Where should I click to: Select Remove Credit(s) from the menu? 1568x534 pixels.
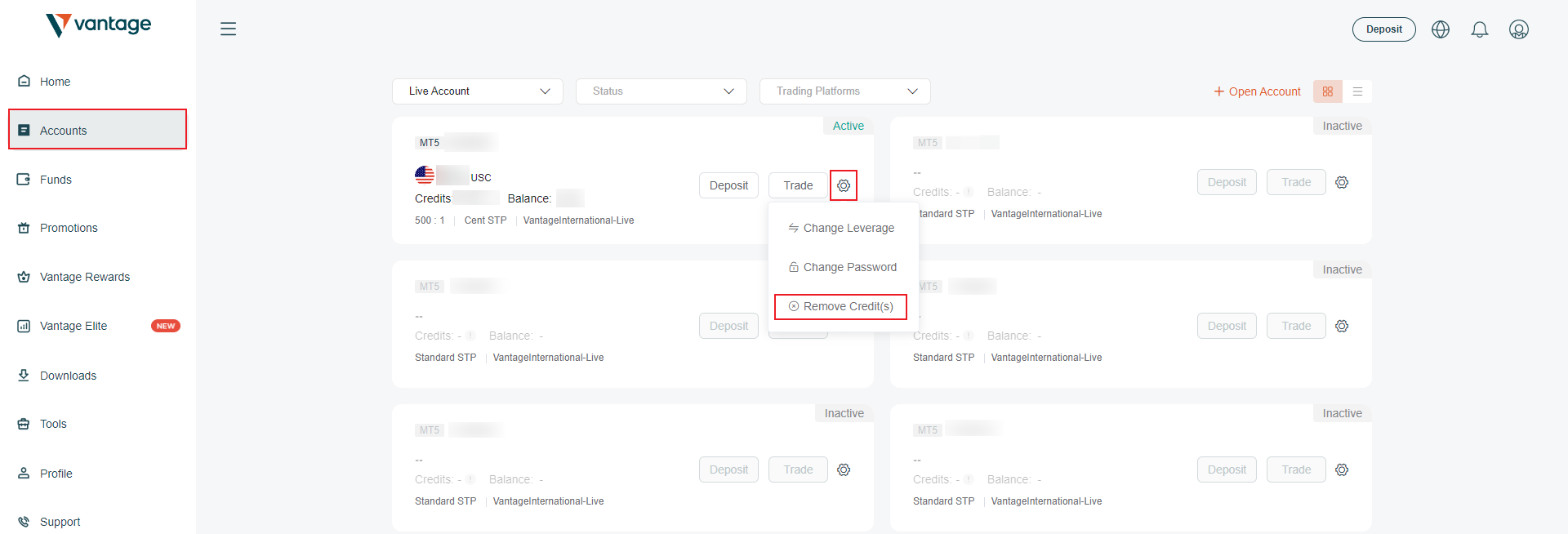[x=840, y=306]
